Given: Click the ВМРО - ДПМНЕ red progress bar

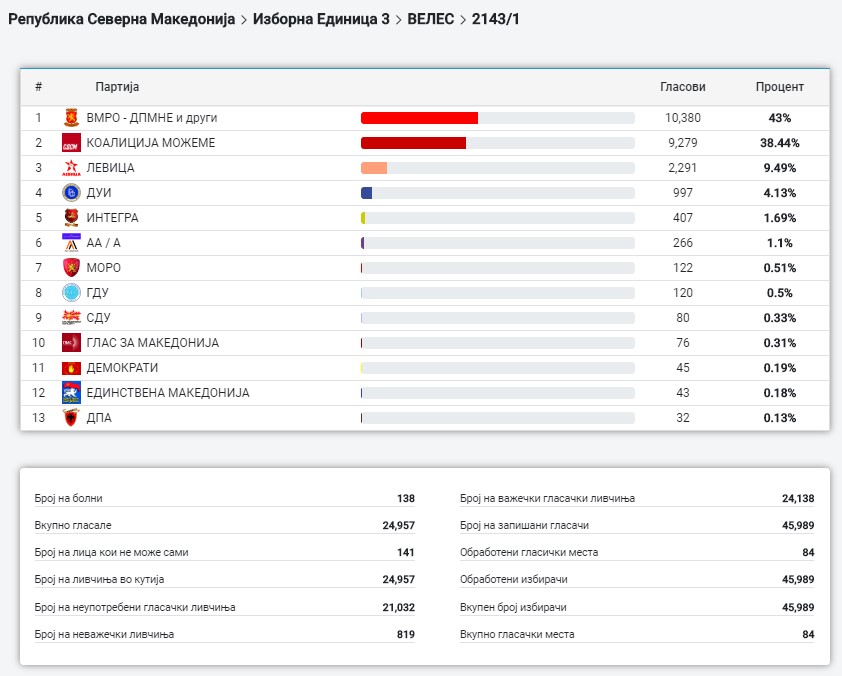Looking at the screenshot, I should [419, 118].
